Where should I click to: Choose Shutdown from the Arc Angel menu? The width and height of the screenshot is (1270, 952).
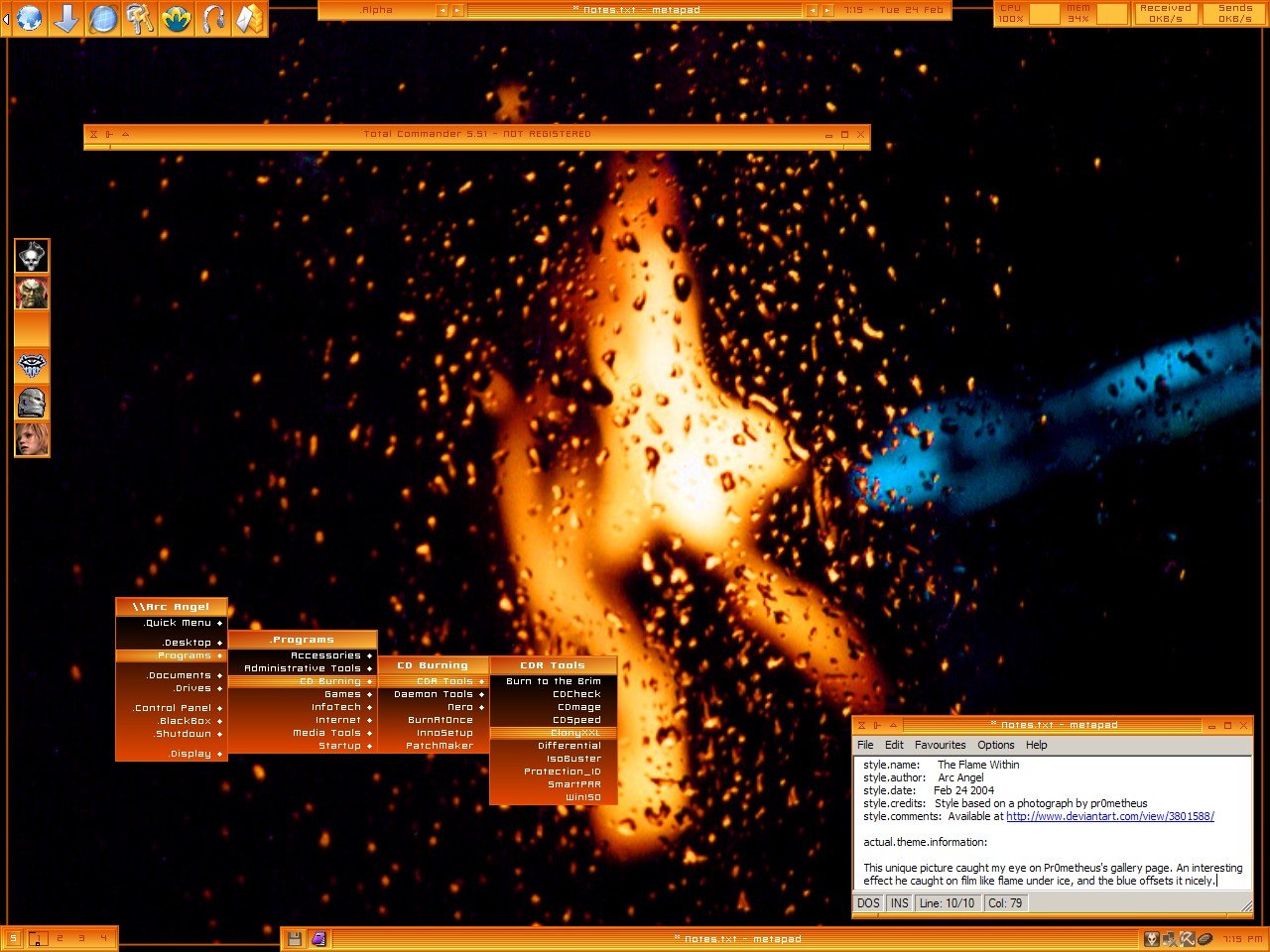[x=184, y=734]
